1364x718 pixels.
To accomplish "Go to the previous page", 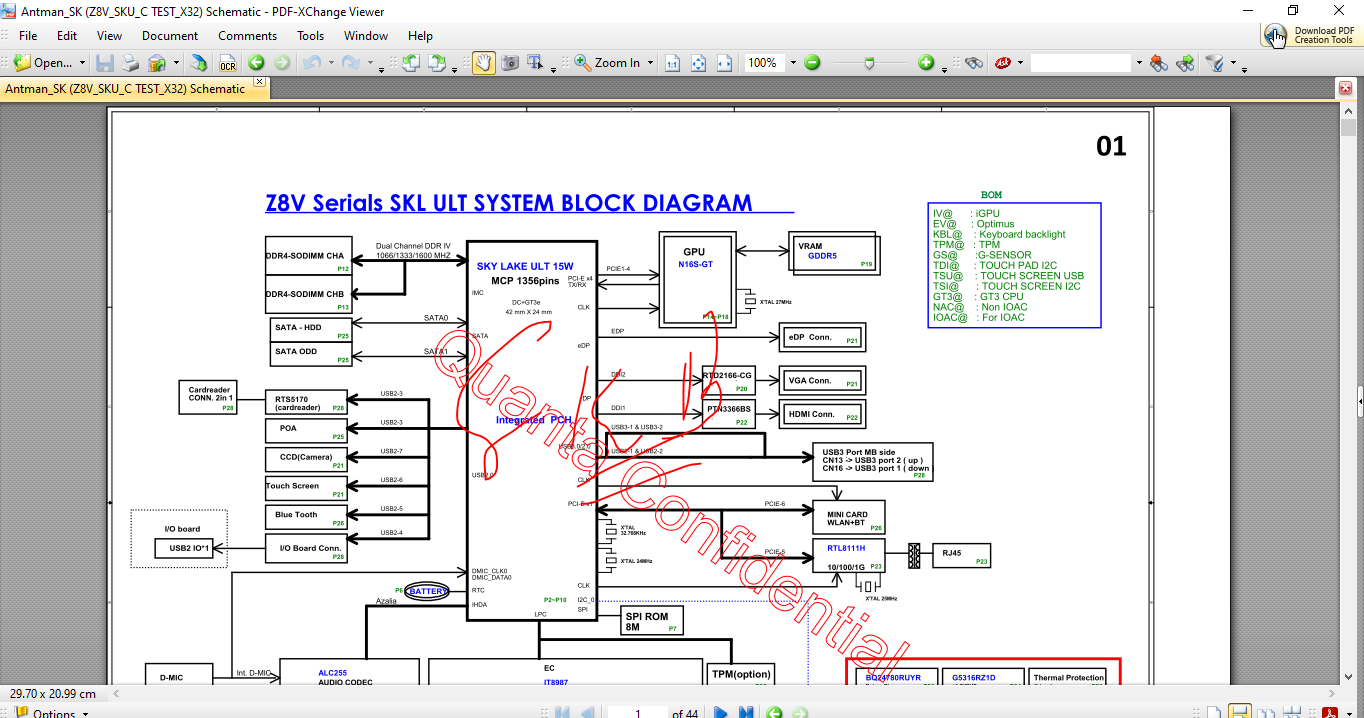I will 587,713.
